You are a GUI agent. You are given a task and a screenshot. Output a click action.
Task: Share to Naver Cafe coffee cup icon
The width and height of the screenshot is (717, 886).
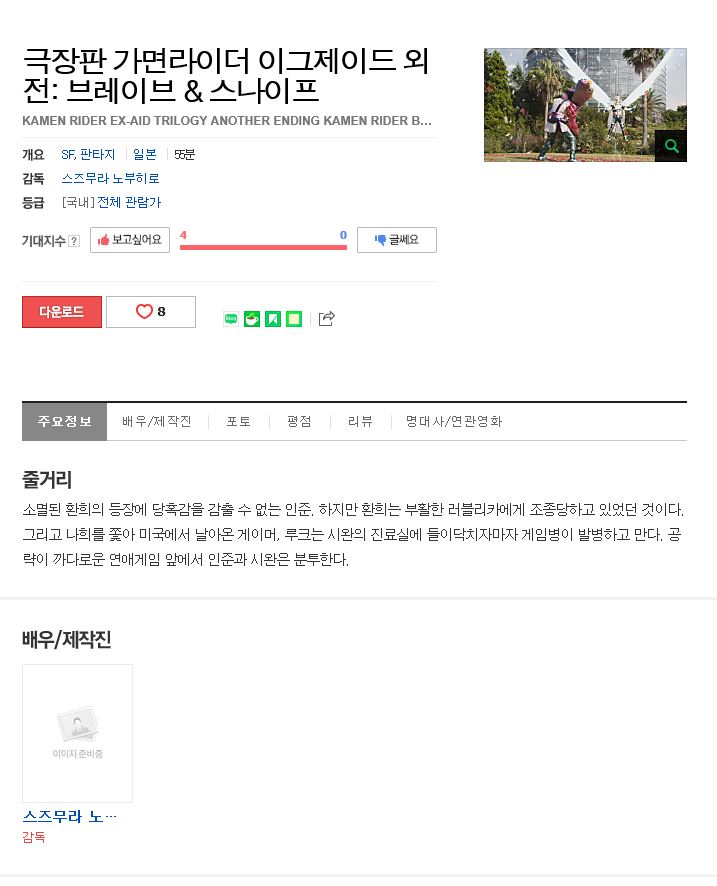252,319
